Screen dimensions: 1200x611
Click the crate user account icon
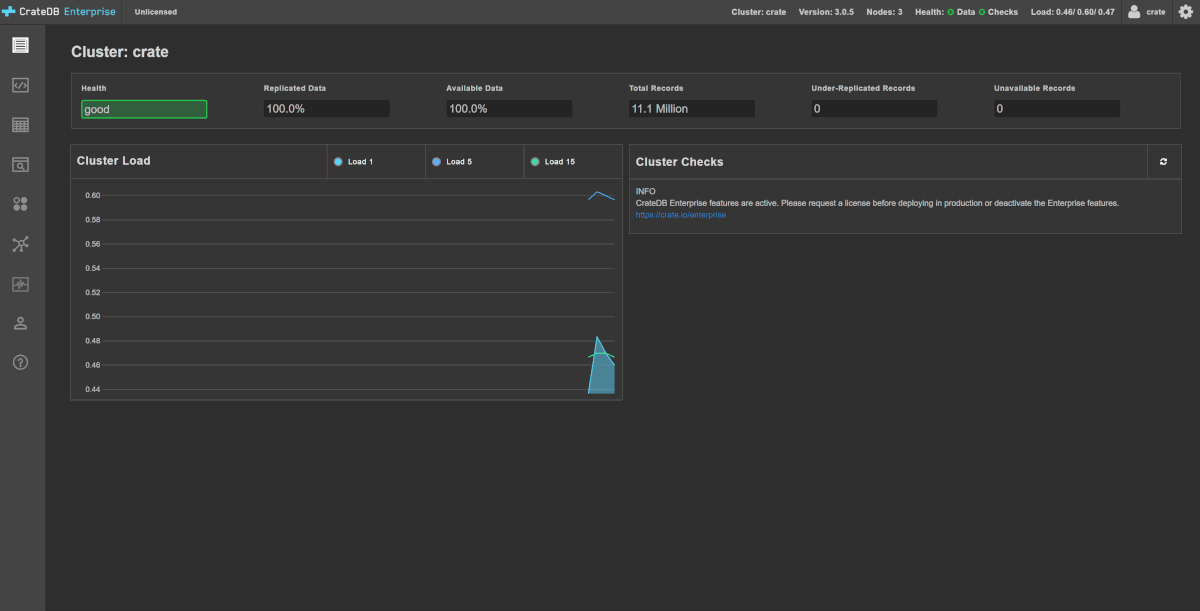pos(1134,12)
